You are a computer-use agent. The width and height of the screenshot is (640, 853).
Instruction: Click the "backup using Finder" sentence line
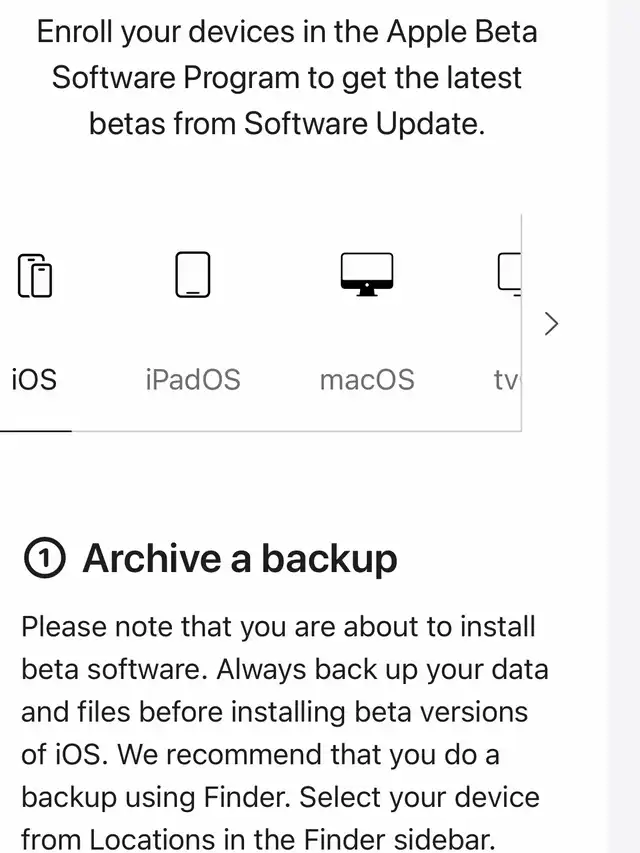point(281,798)
